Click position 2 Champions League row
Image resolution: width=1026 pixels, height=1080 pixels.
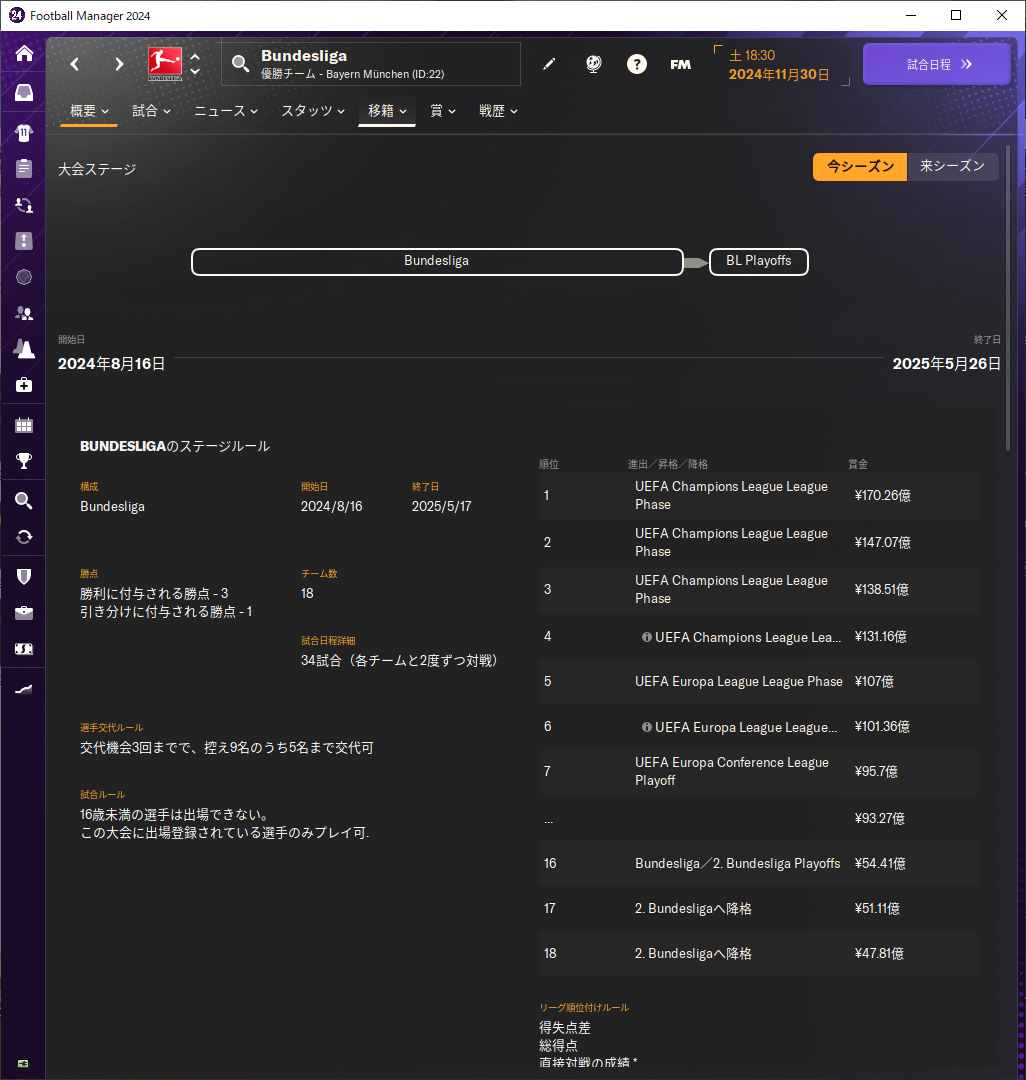click(x=758, y=543)
